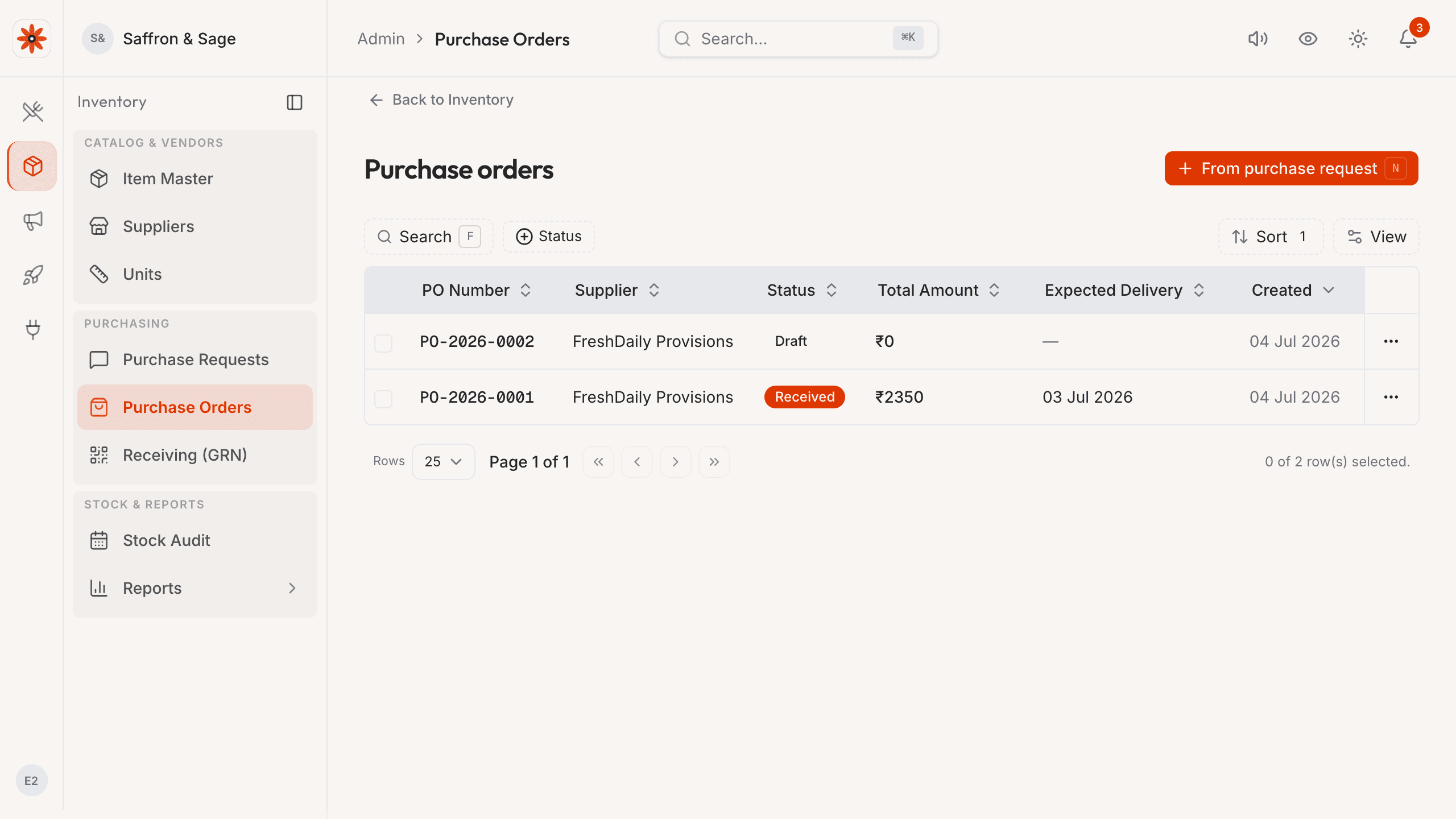Open actions menu for PO-2026-0001
The height and width of the screenshot is (819, 1456).
tap(1391, 397)
